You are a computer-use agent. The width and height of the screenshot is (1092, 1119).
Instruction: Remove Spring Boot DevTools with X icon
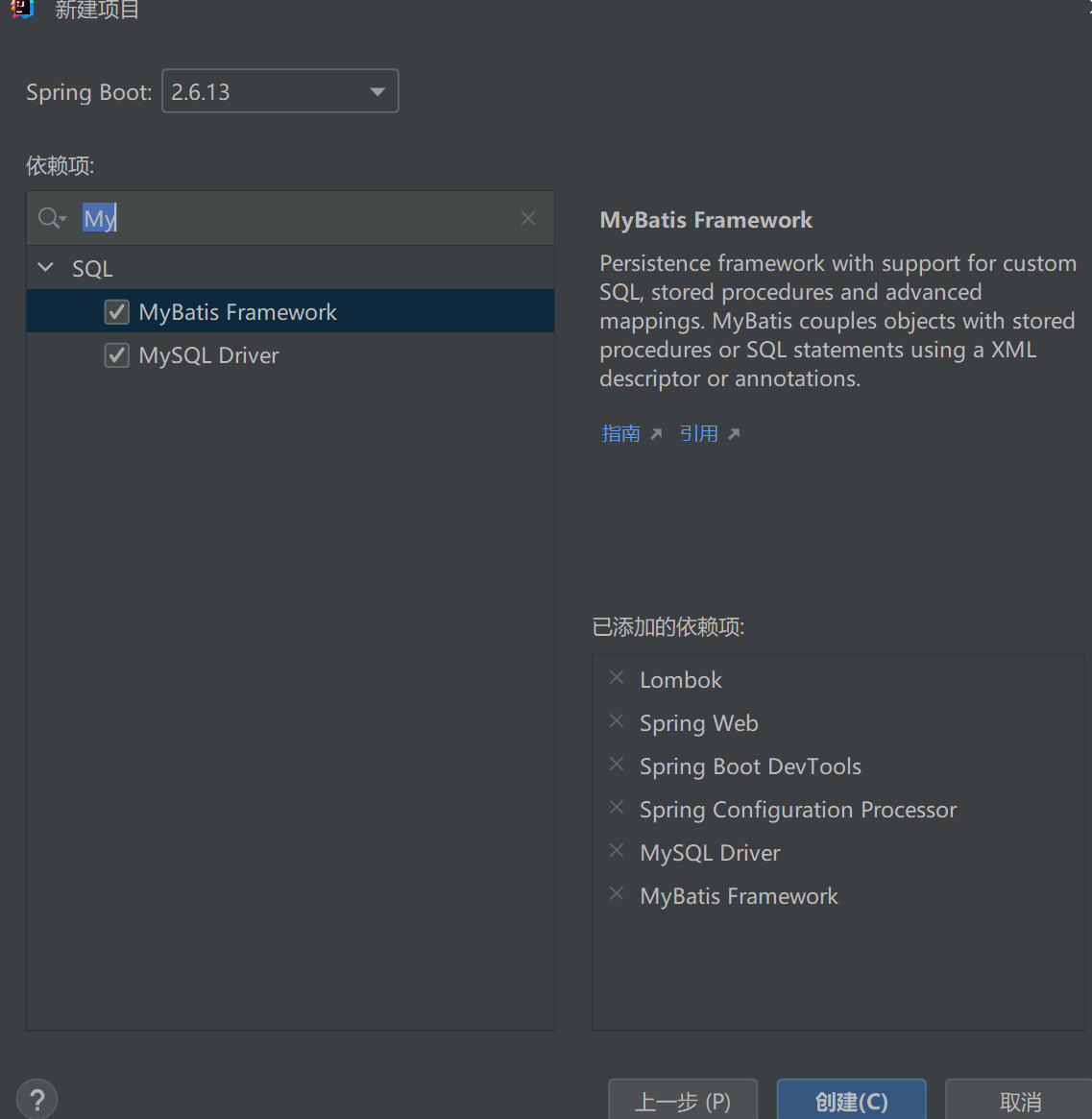(x=617, y=765)
